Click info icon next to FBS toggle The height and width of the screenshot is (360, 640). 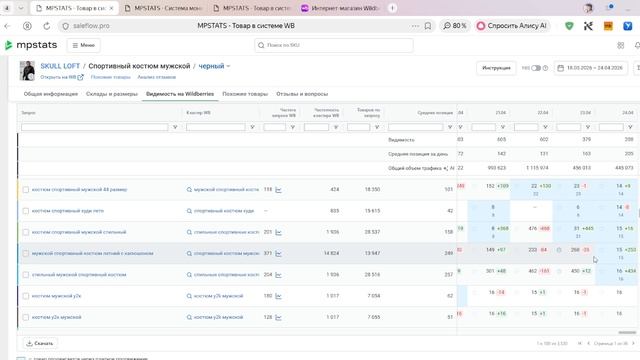coord(545,68)
